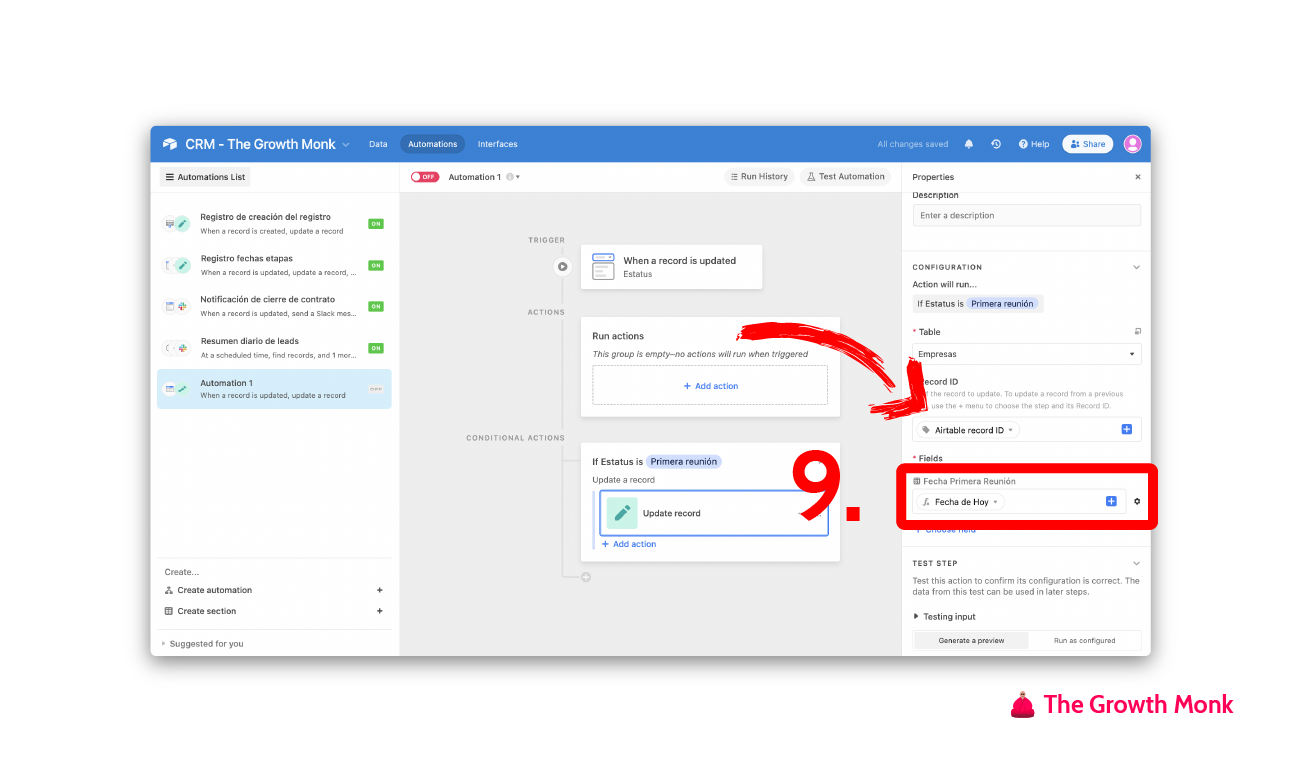Screen dimensions: 1301x781
Task: Click the Airtable base logo icon
Action: pyautogui.click(x=170, y=144)
